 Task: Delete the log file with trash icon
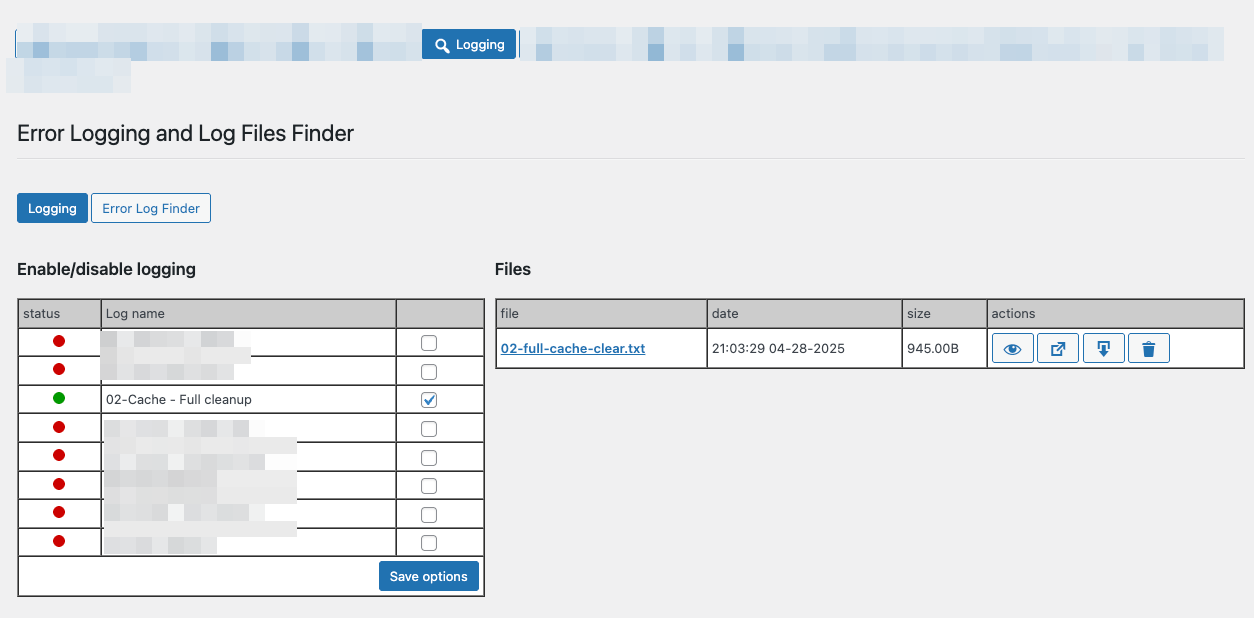click(x=1149, y=348)
